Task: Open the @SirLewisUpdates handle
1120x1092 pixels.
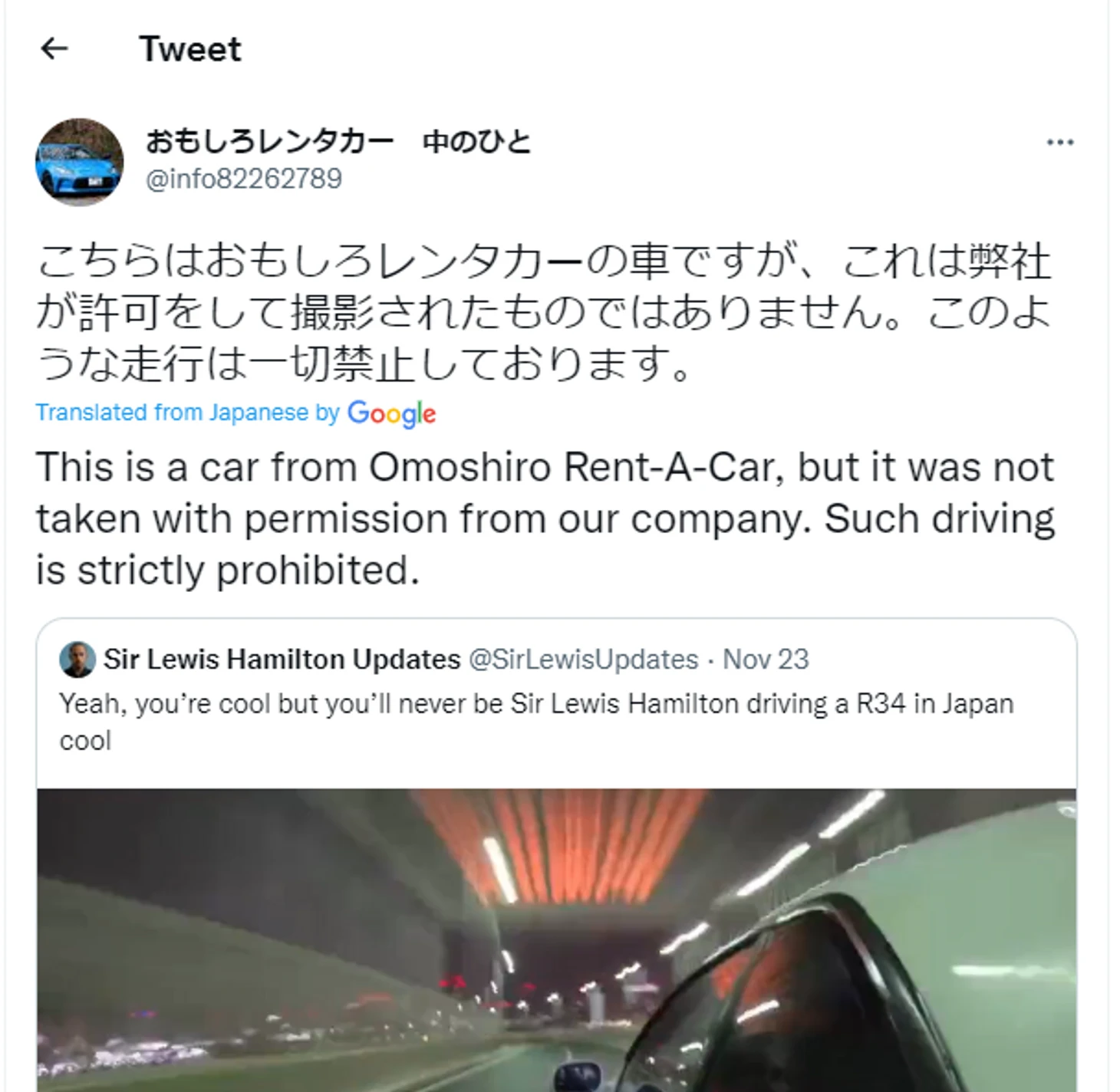Action: (x=583, y=659)
